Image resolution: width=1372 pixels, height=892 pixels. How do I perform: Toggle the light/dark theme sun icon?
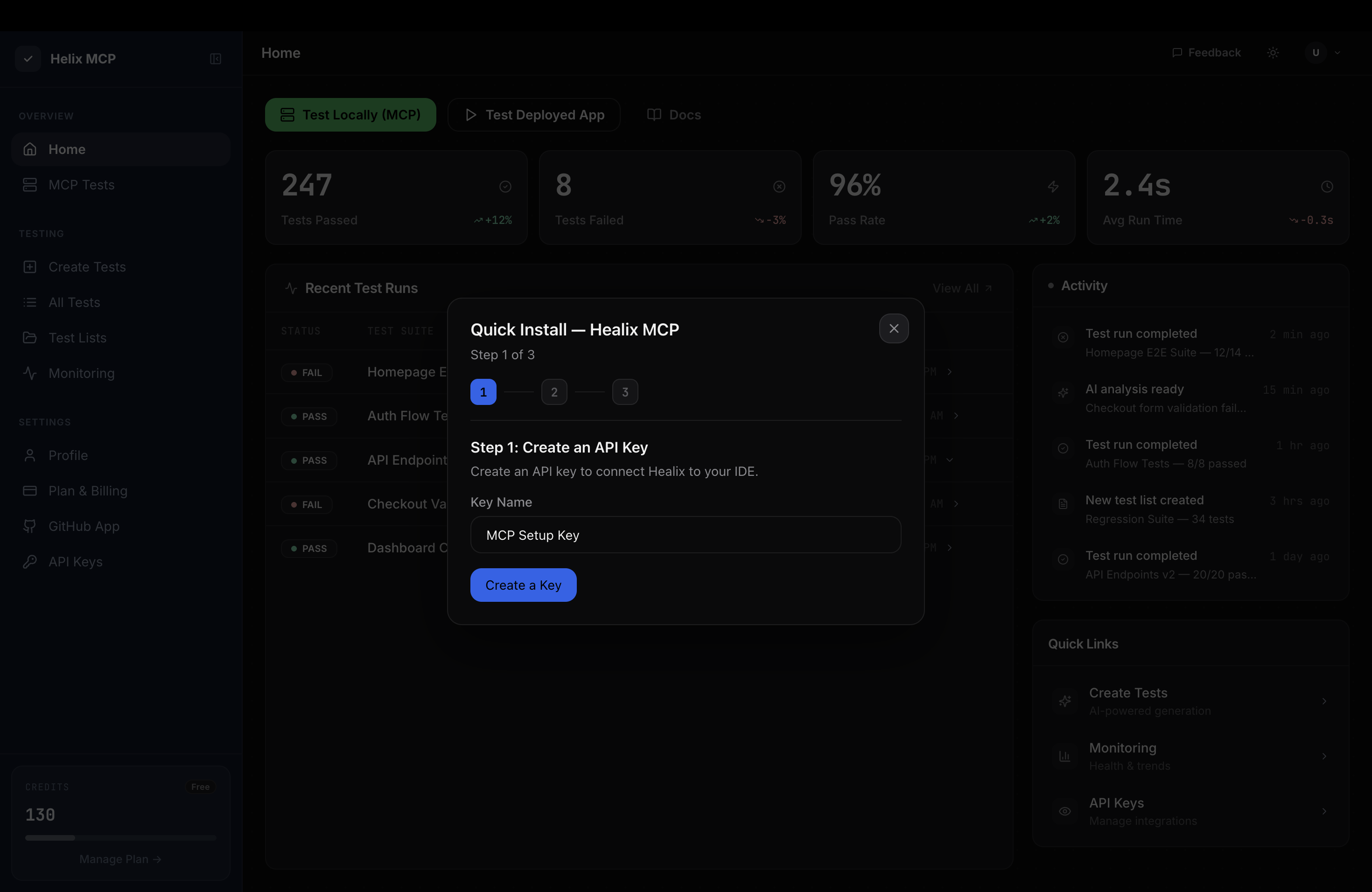(1273, 52)
